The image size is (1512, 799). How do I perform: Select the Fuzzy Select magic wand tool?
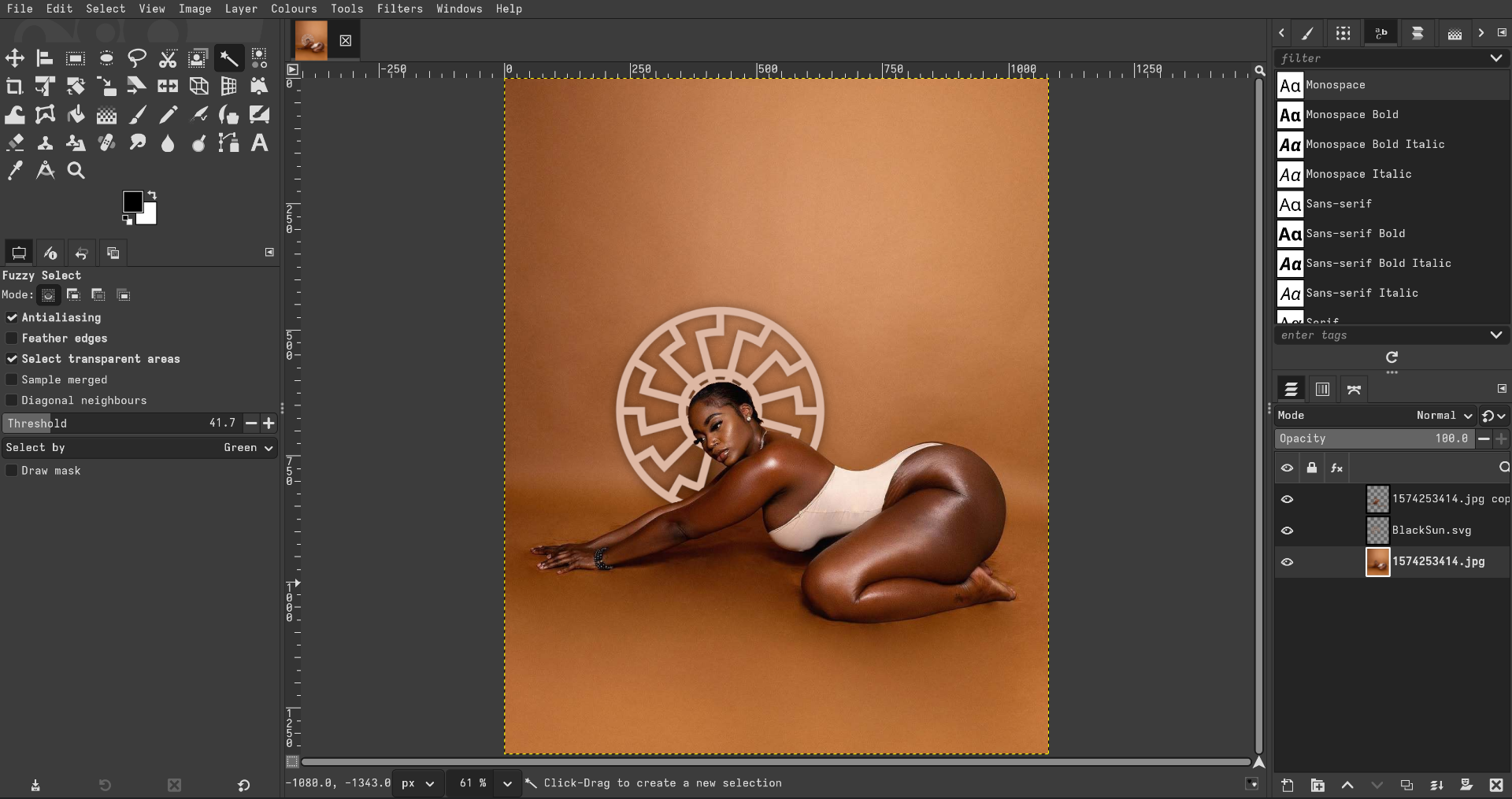click(x=229, y=58)
